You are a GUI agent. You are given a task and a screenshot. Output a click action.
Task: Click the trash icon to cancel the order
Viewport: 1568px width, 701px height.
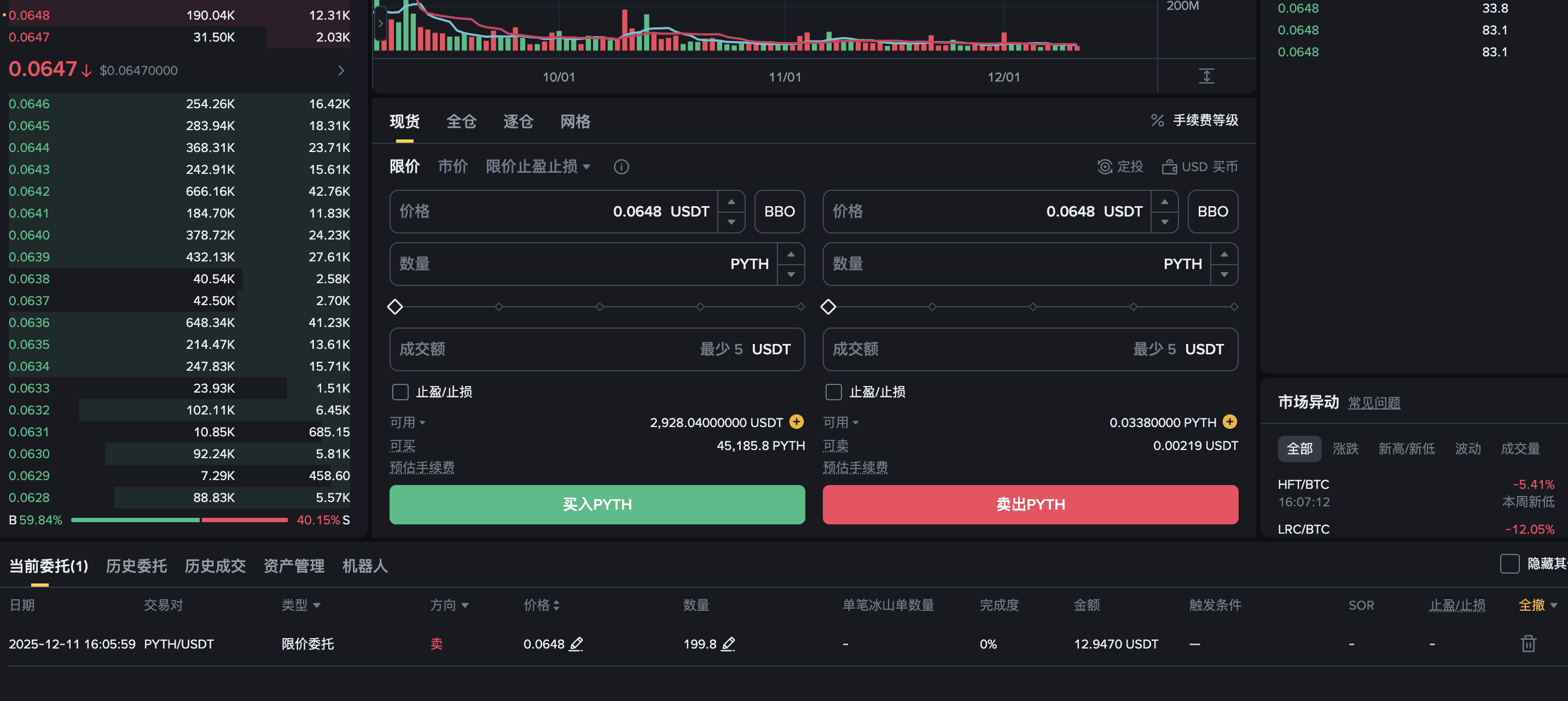click(x=1528, y=643)
